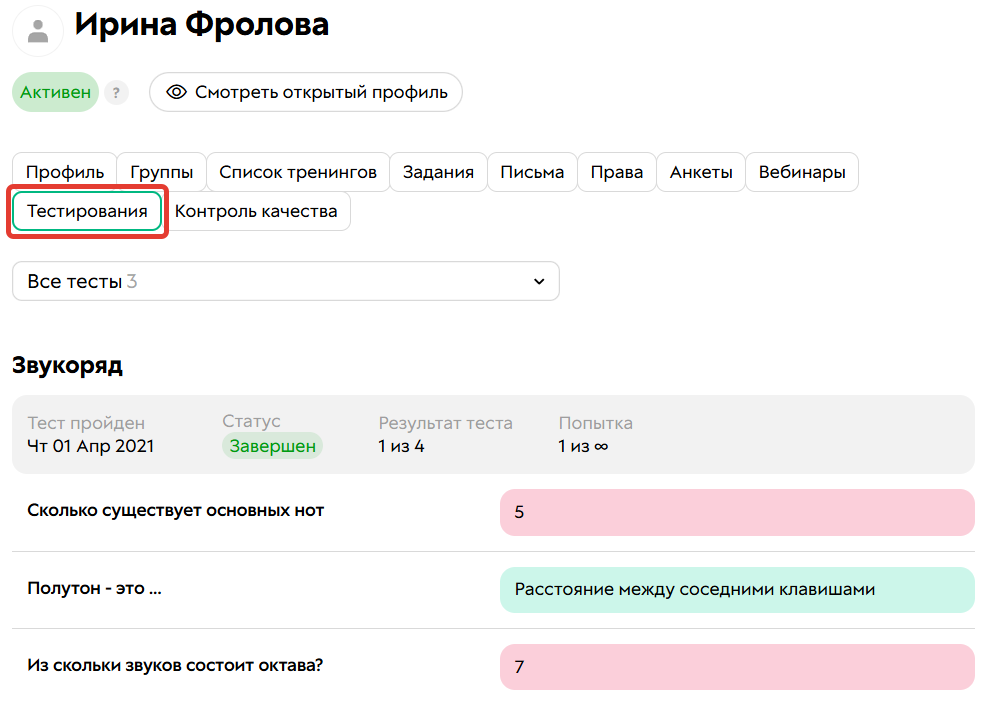Expand the test selection list
This screenshot has width=988, height=711.
tap(285, 281)
